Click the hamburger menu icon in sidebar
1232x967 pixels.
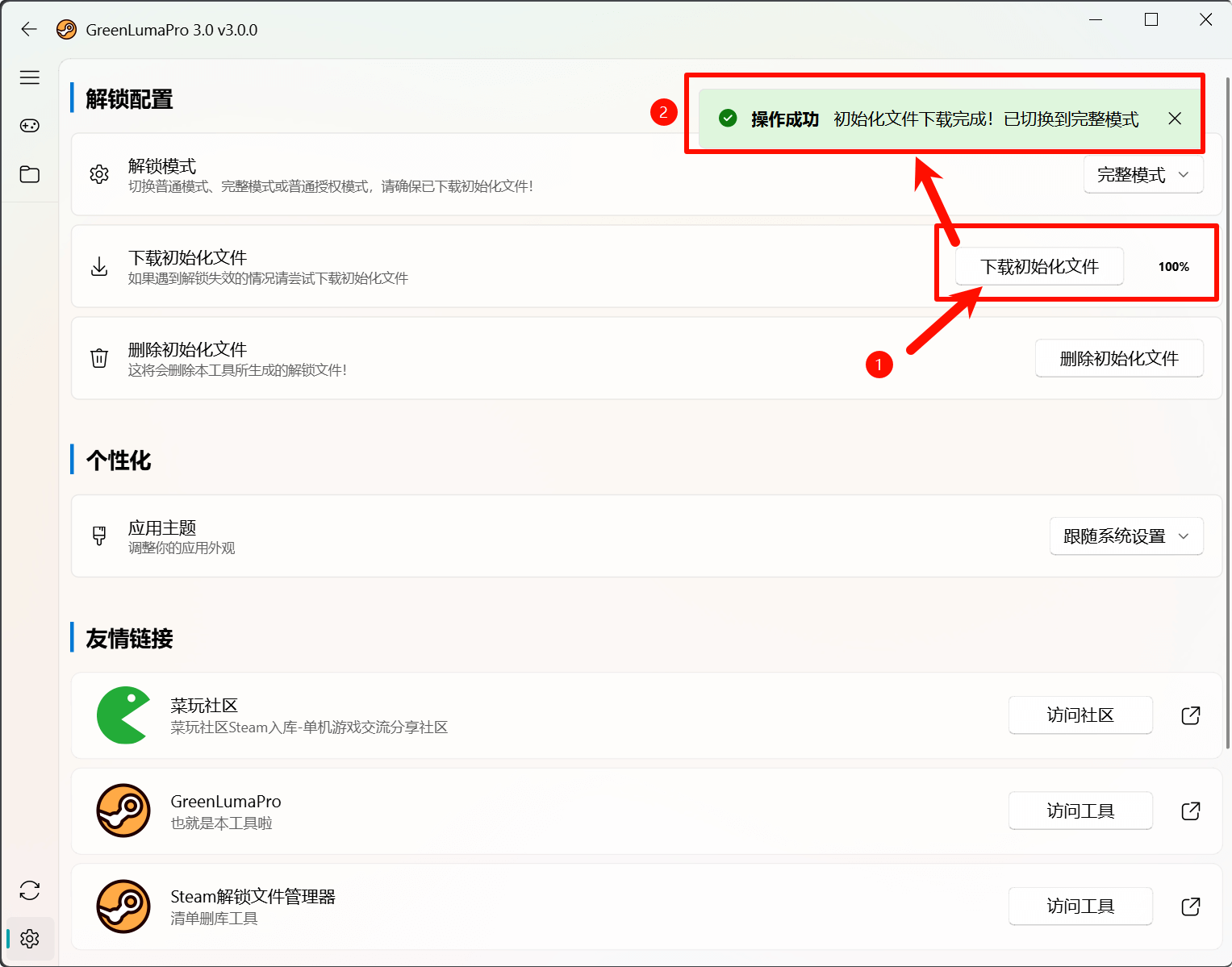30,77
